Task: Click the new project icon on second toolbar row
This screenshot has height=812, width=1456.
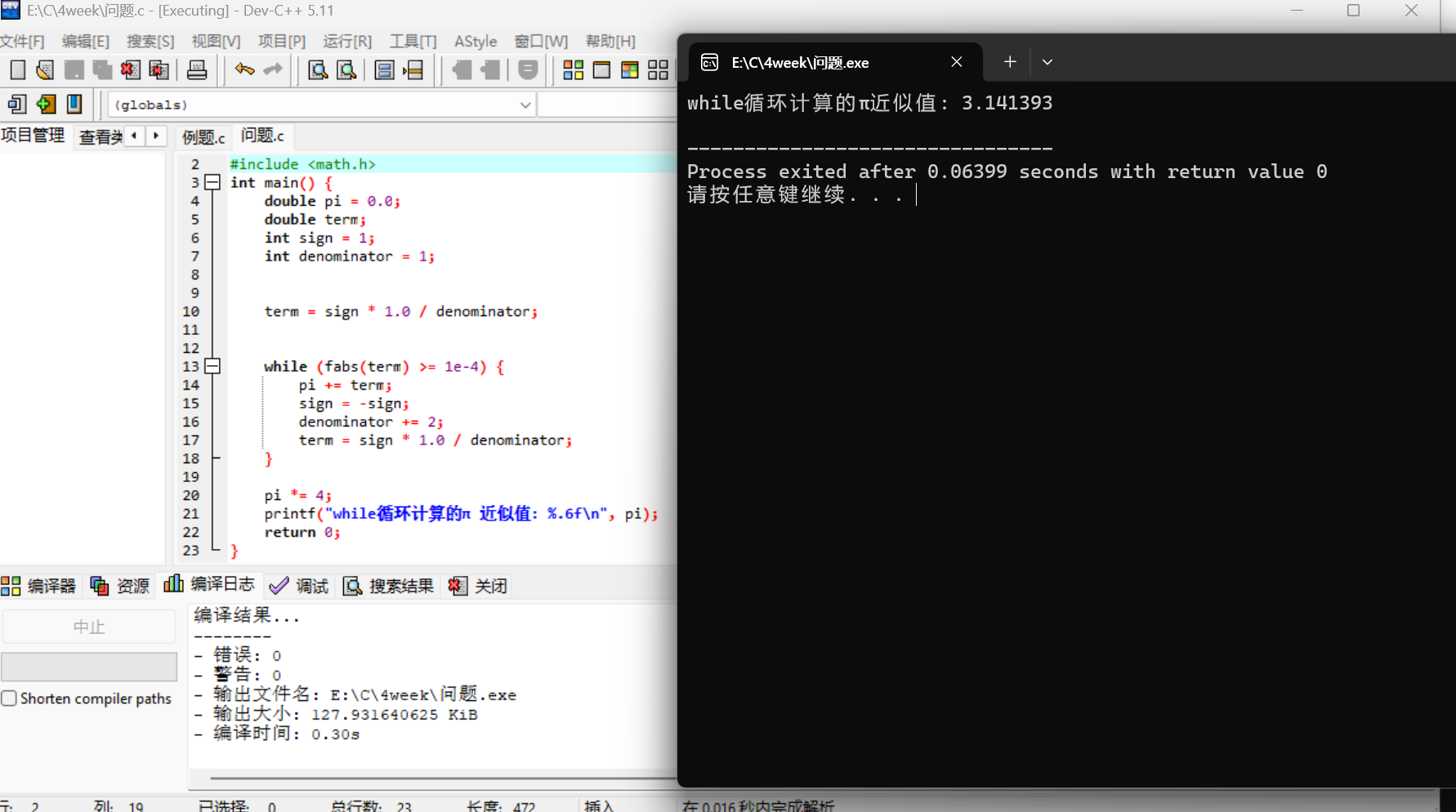Action: pos(17,105)
